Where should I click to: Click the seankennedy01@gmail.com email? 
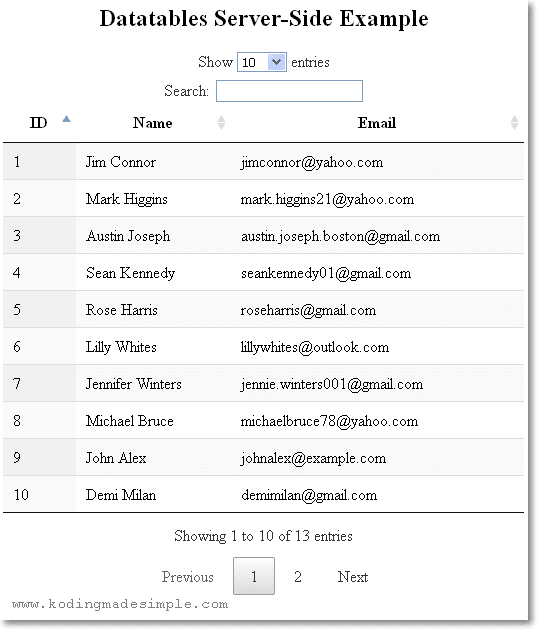tap(326, 273)
